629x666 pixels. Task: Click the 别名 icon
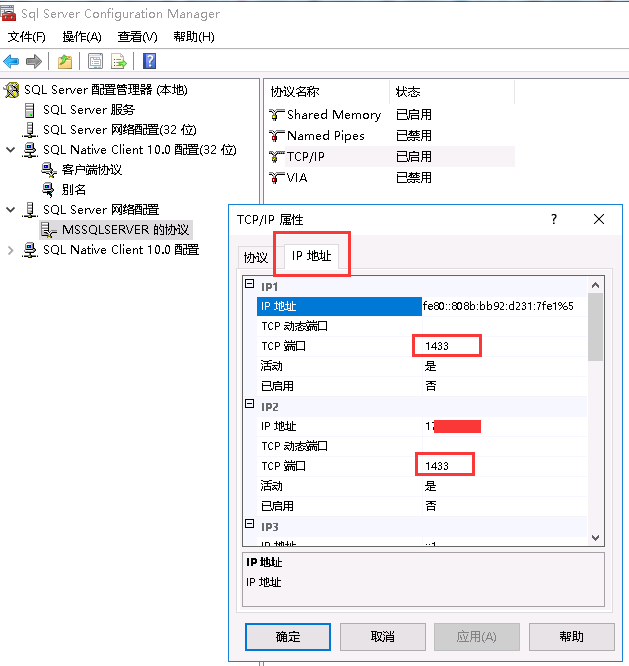[48, 189]
